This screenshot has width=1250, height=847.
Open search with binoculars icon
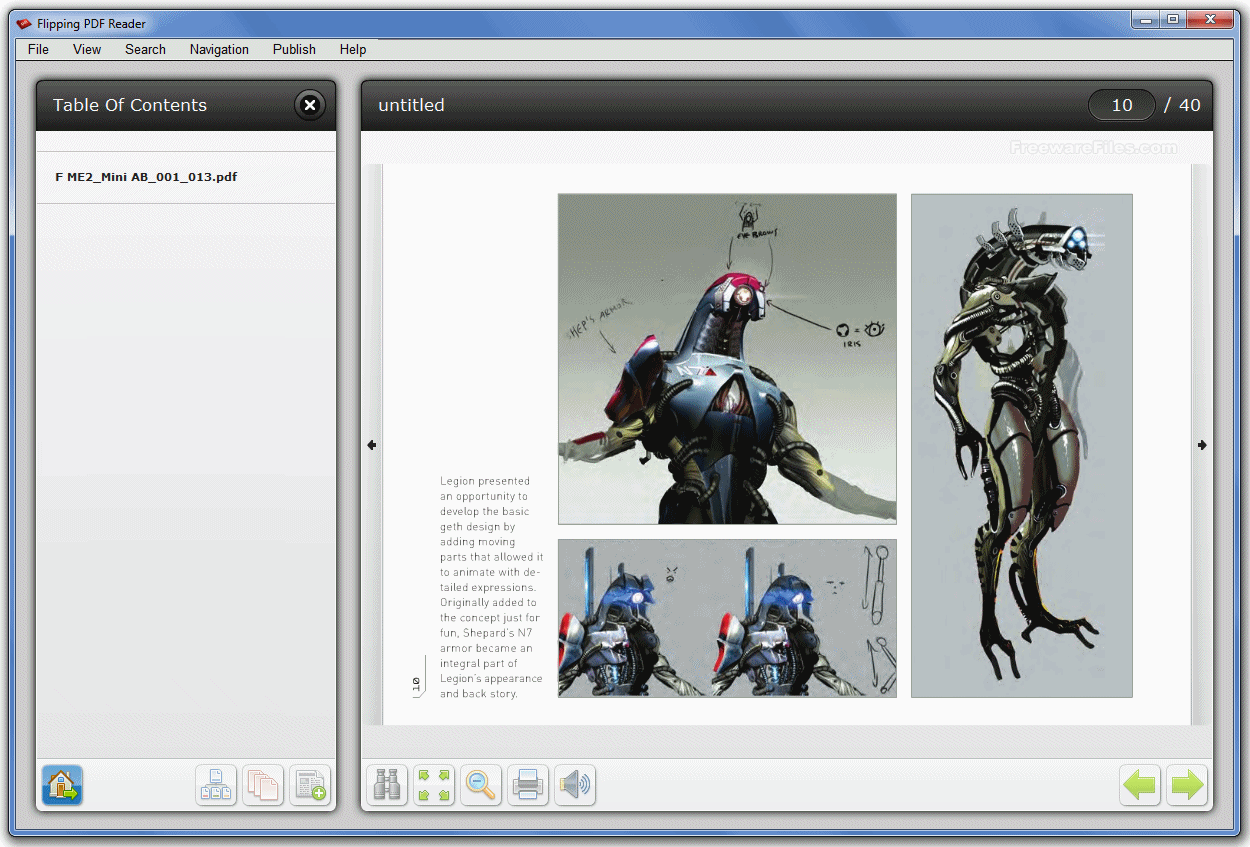click(387, 785)
